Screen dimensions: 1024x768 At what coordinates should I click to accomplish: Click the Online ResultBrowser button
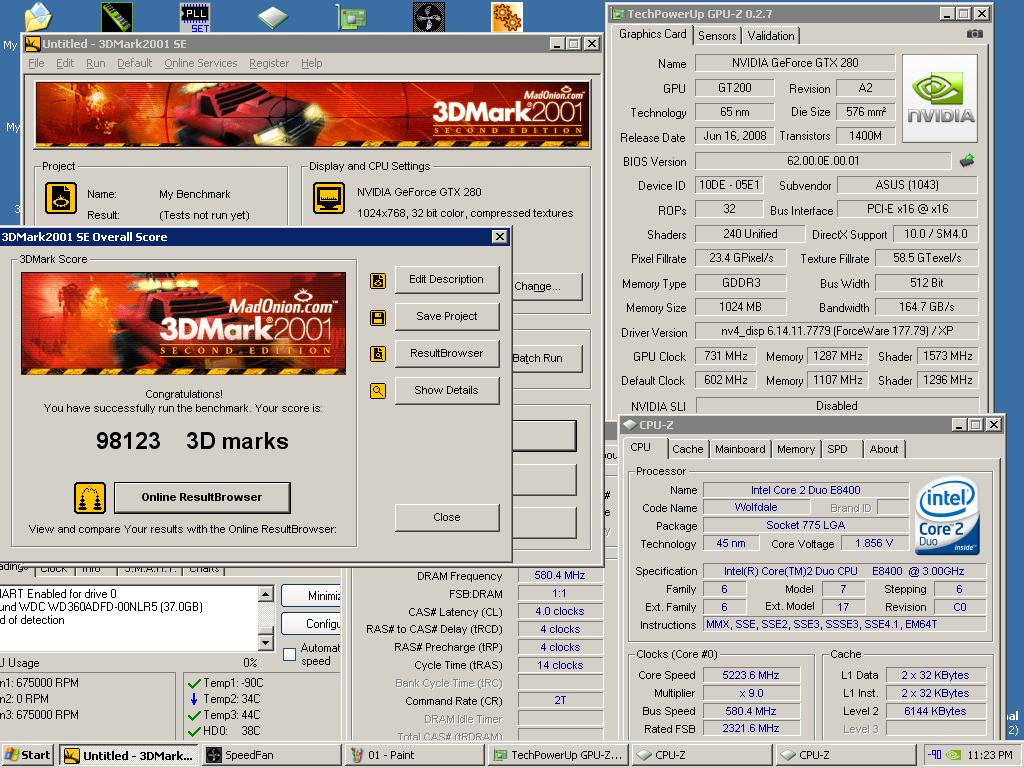pos(202,498)
